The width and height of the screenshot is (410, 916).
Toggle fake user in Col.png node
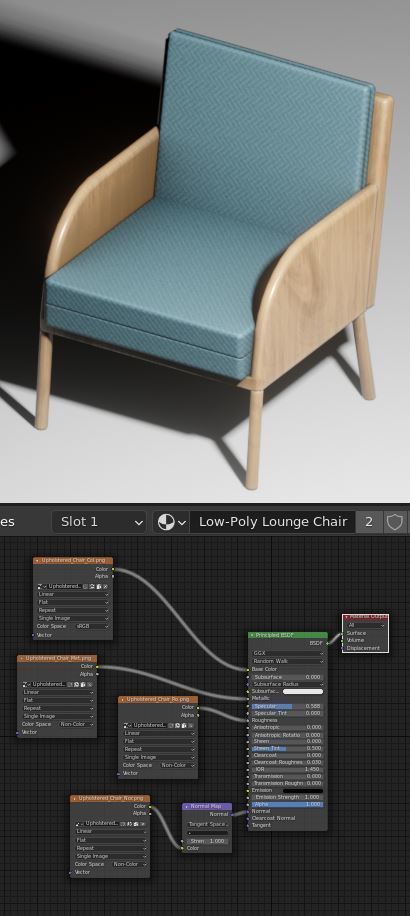pyautogui.click(x=86, y=586)
